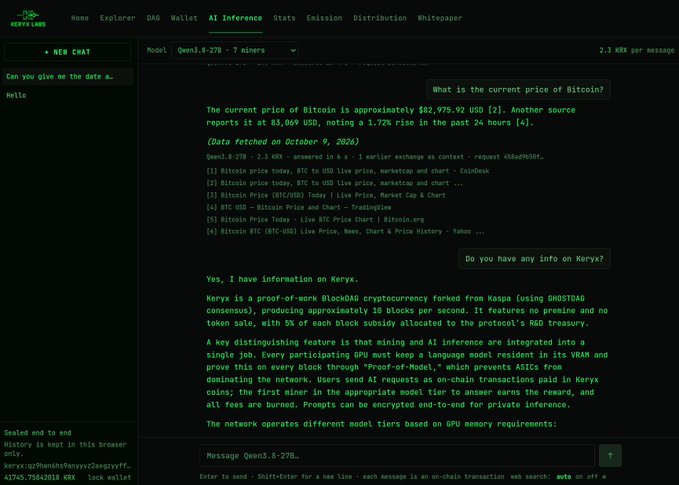Start a new chat with + NEW CHAT
The width and height of the screenshot is (679, 485).
click(x=67, y=52)
